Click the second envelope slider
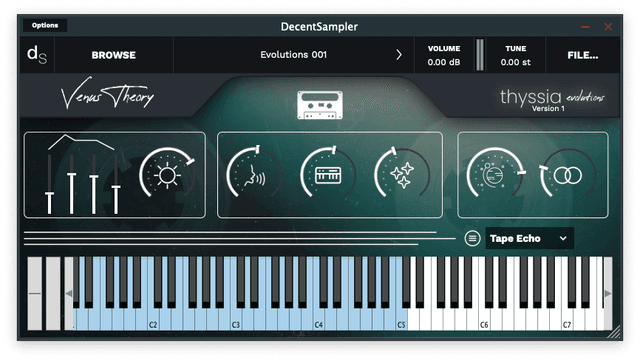 [71, 184]
